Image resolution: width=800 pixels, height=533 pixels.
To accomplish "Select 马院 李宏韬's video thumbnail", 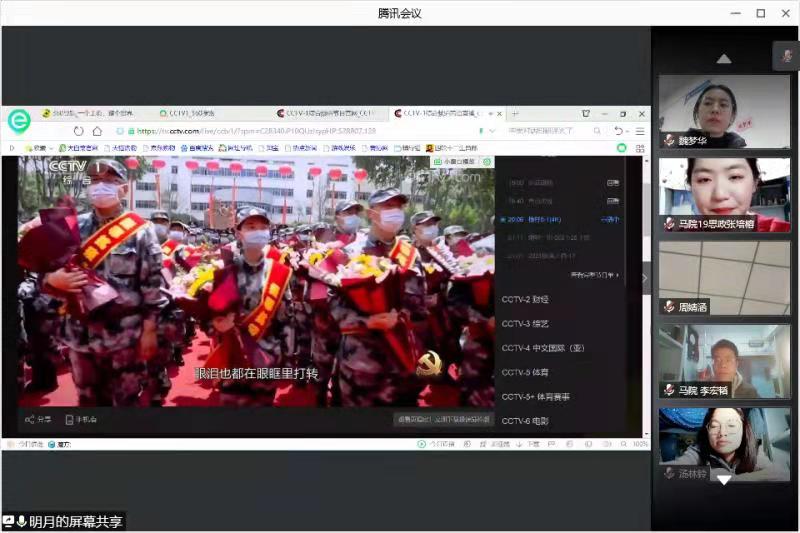I will click(724, 360).
